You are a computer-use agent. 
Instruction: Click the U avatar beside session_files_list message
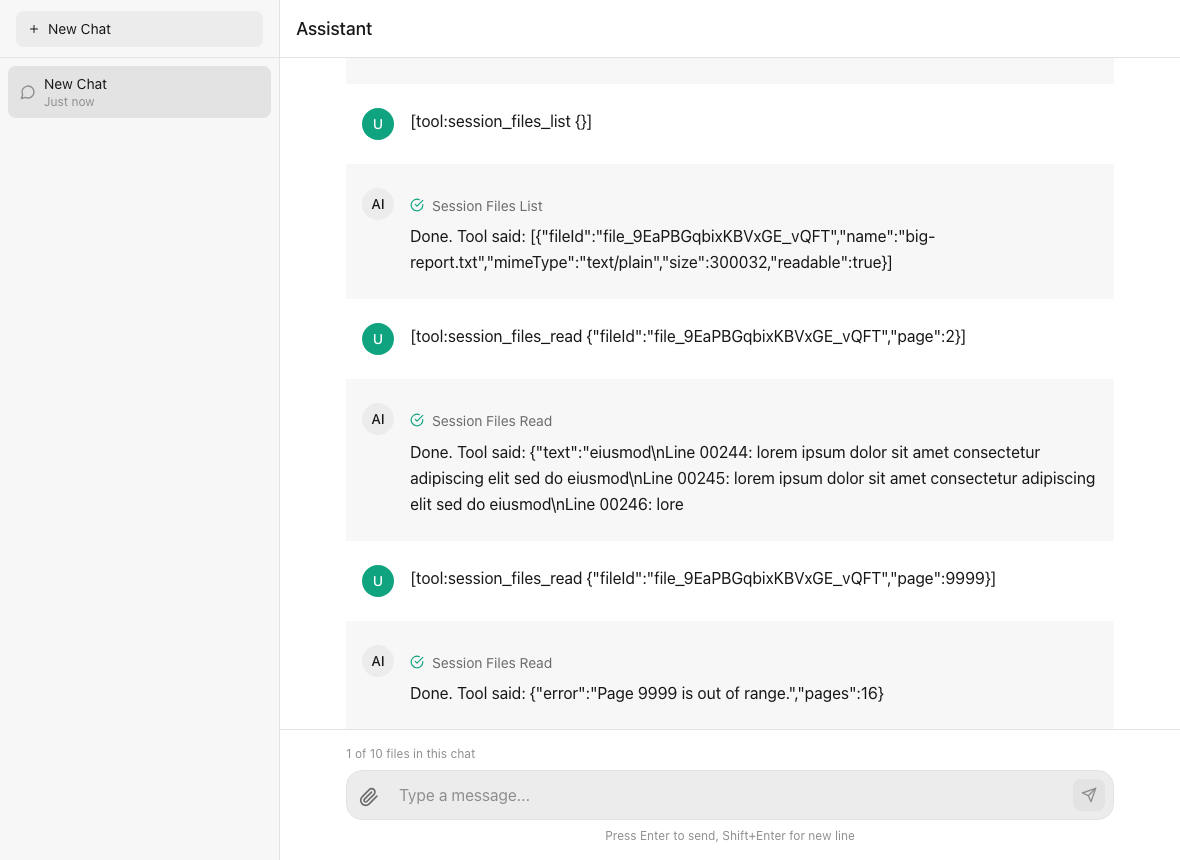coord(378,124)
